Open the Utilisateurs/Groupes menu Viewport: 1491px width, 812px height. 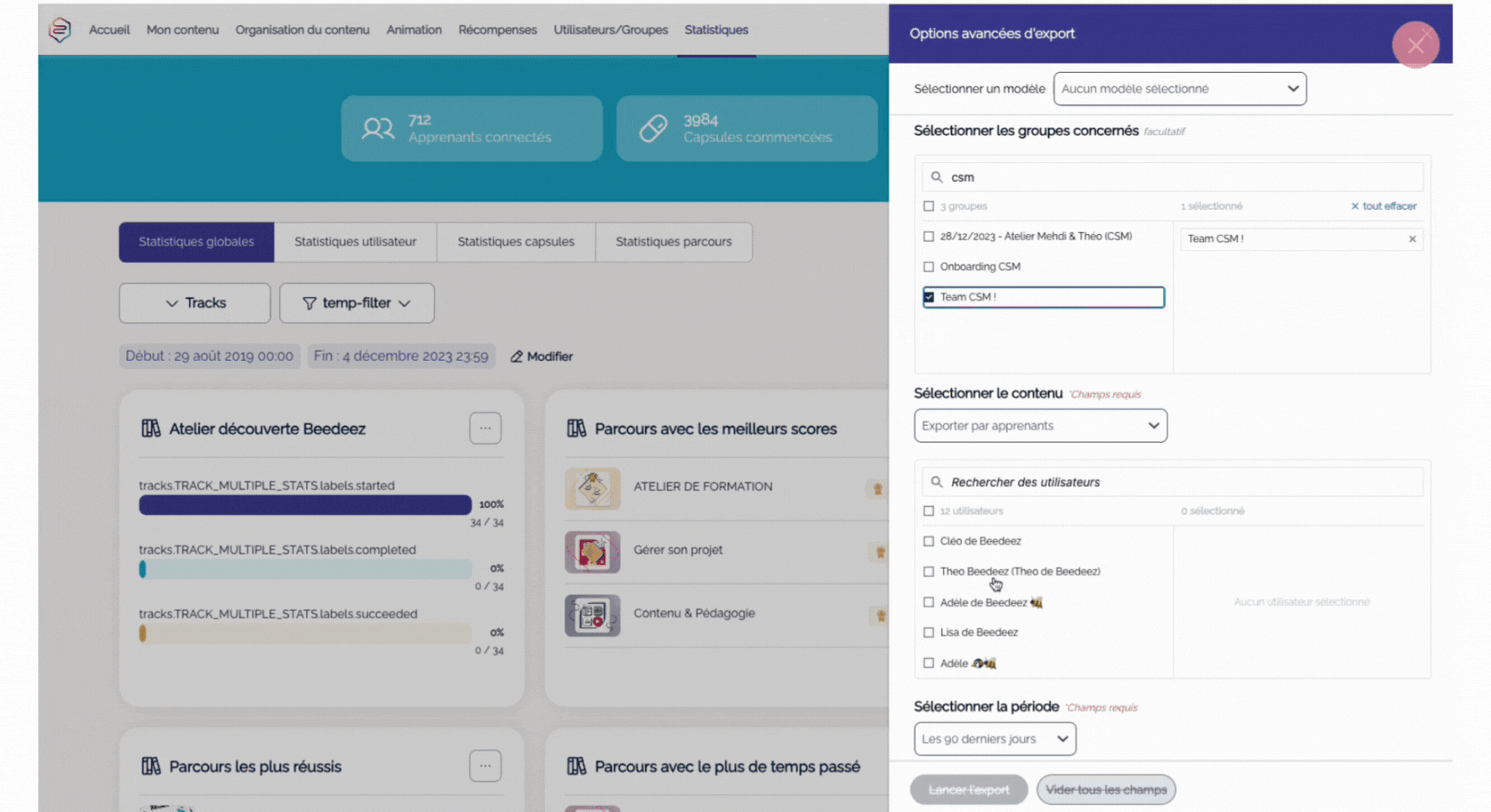[x=610, y=30]
